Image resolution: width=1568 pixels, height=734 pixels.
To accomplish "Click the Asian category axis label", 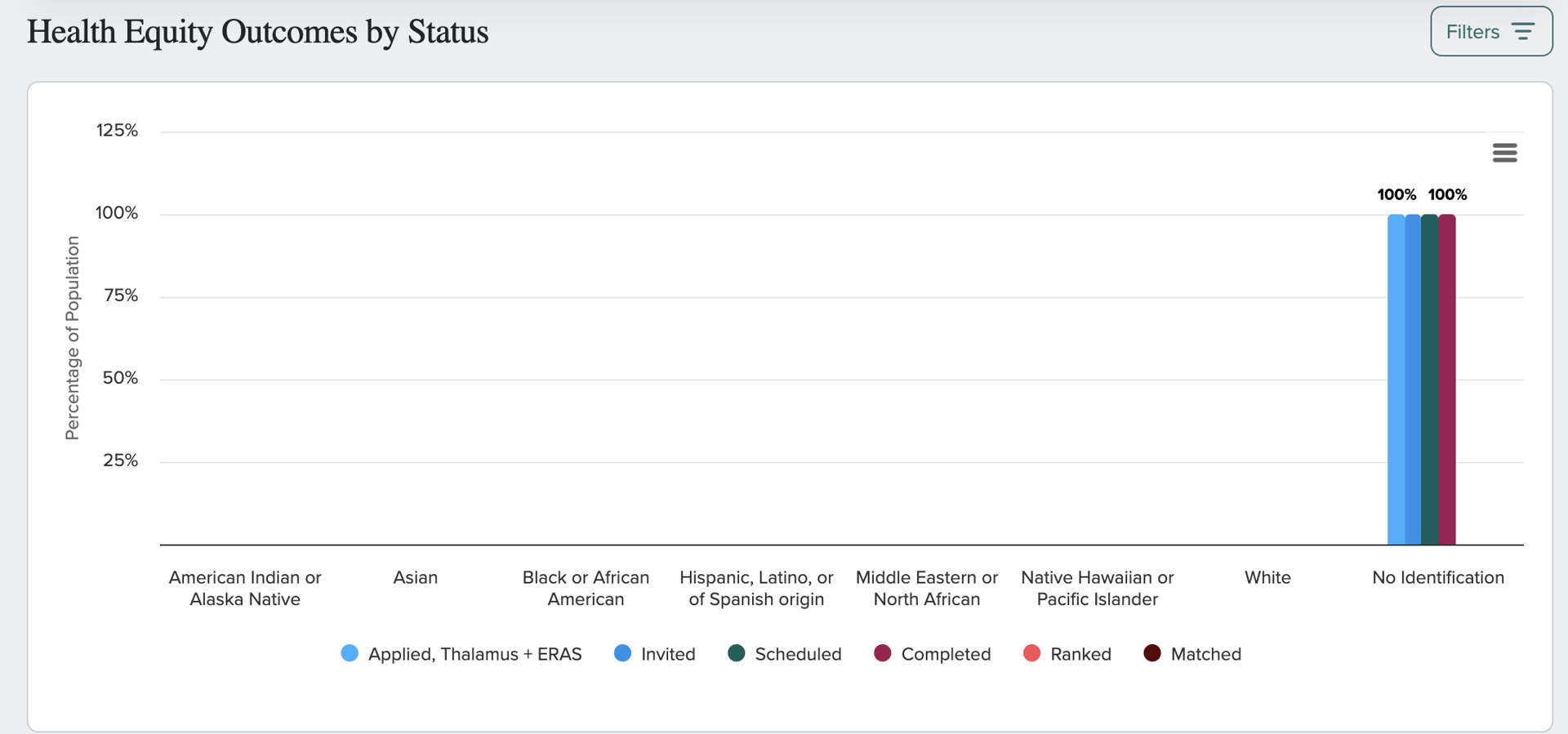I will click(x=415, y=577).
